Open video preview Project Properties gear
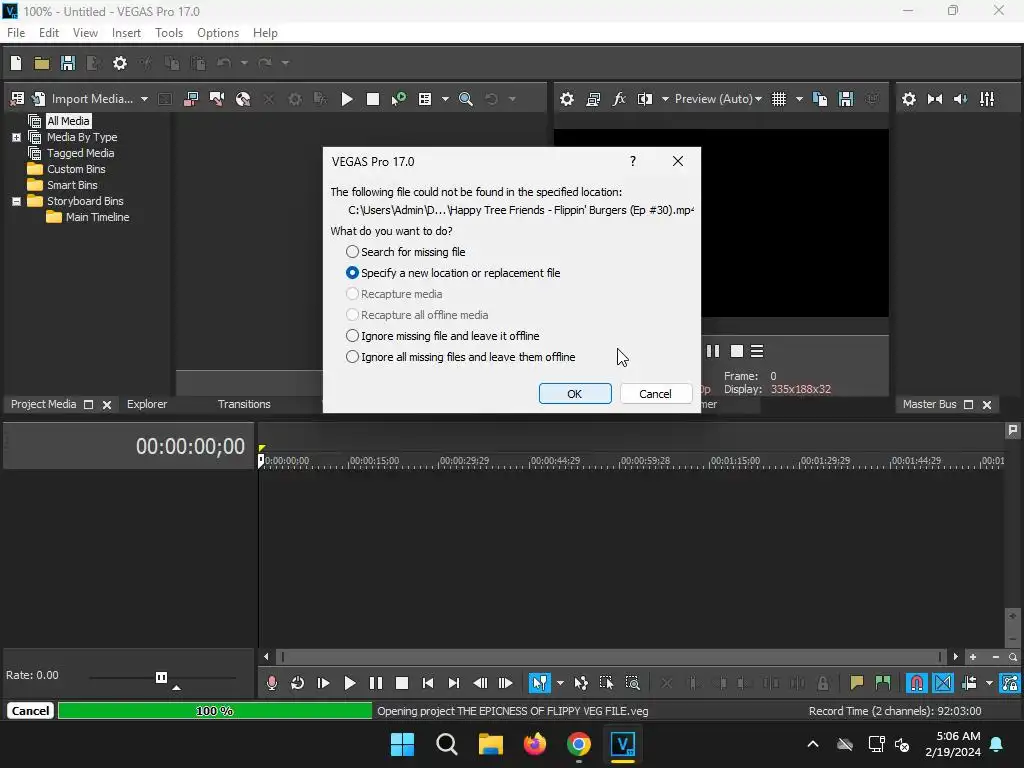1024x768 pixels. coord(567,99)
